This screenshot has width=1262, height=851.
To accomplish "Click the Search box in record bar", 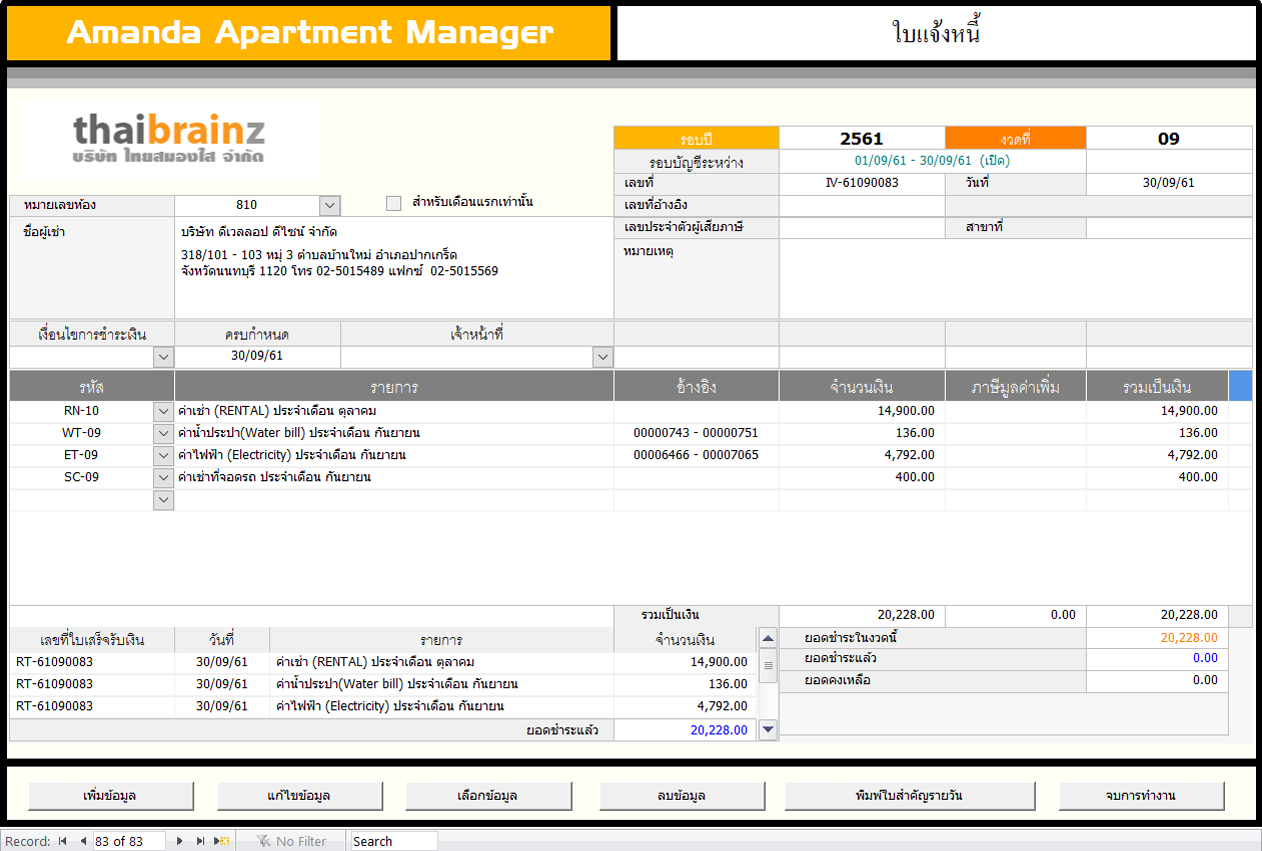I will 393,841.
